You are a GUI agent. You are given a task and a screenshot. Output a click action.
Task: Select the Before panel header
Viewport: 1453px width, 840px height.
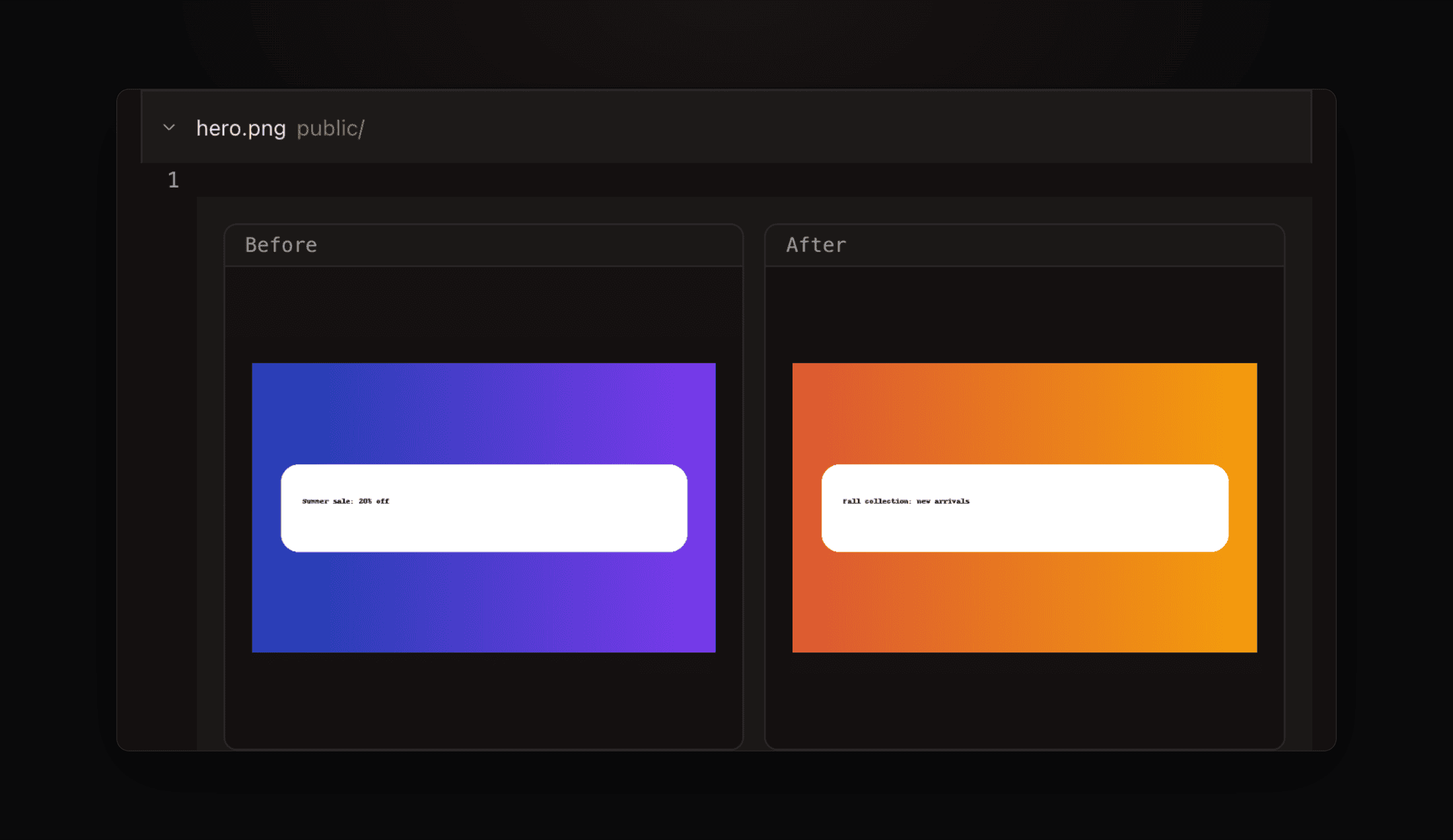point(483,245)
